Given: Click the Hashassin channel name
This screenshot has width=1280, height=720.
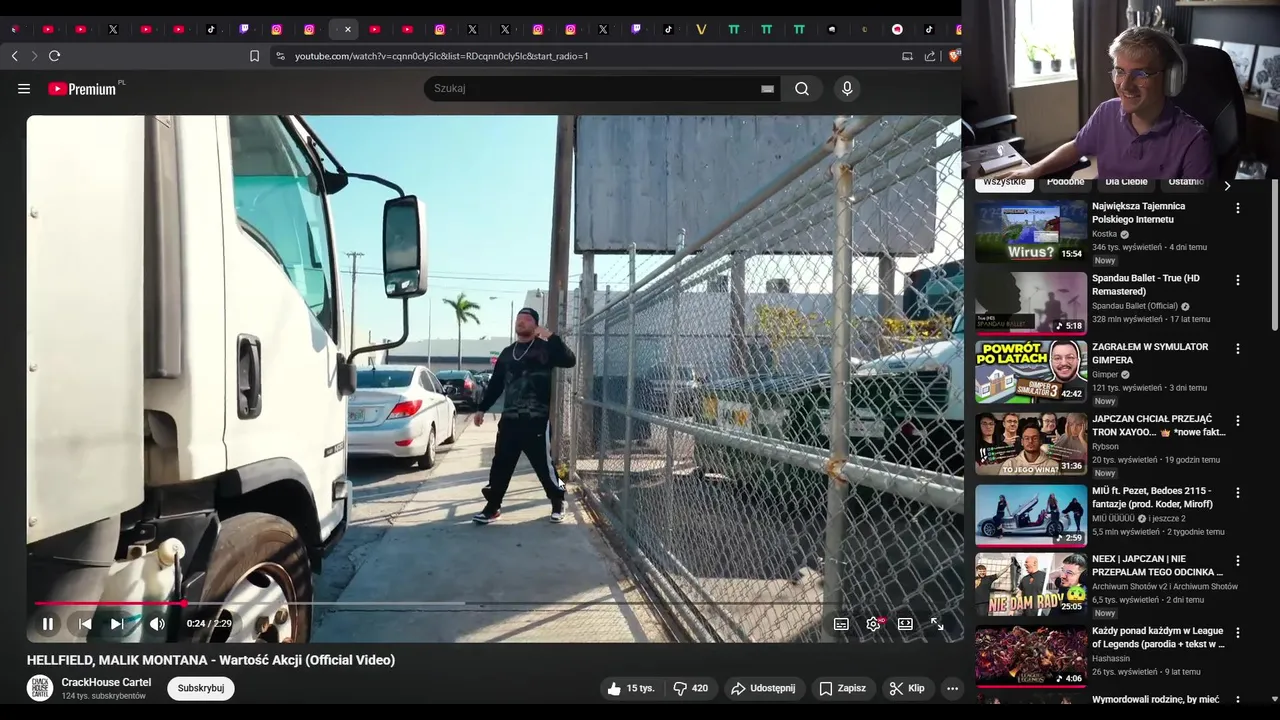Looking at the screenshot, I should click(x=1111, y=659).
